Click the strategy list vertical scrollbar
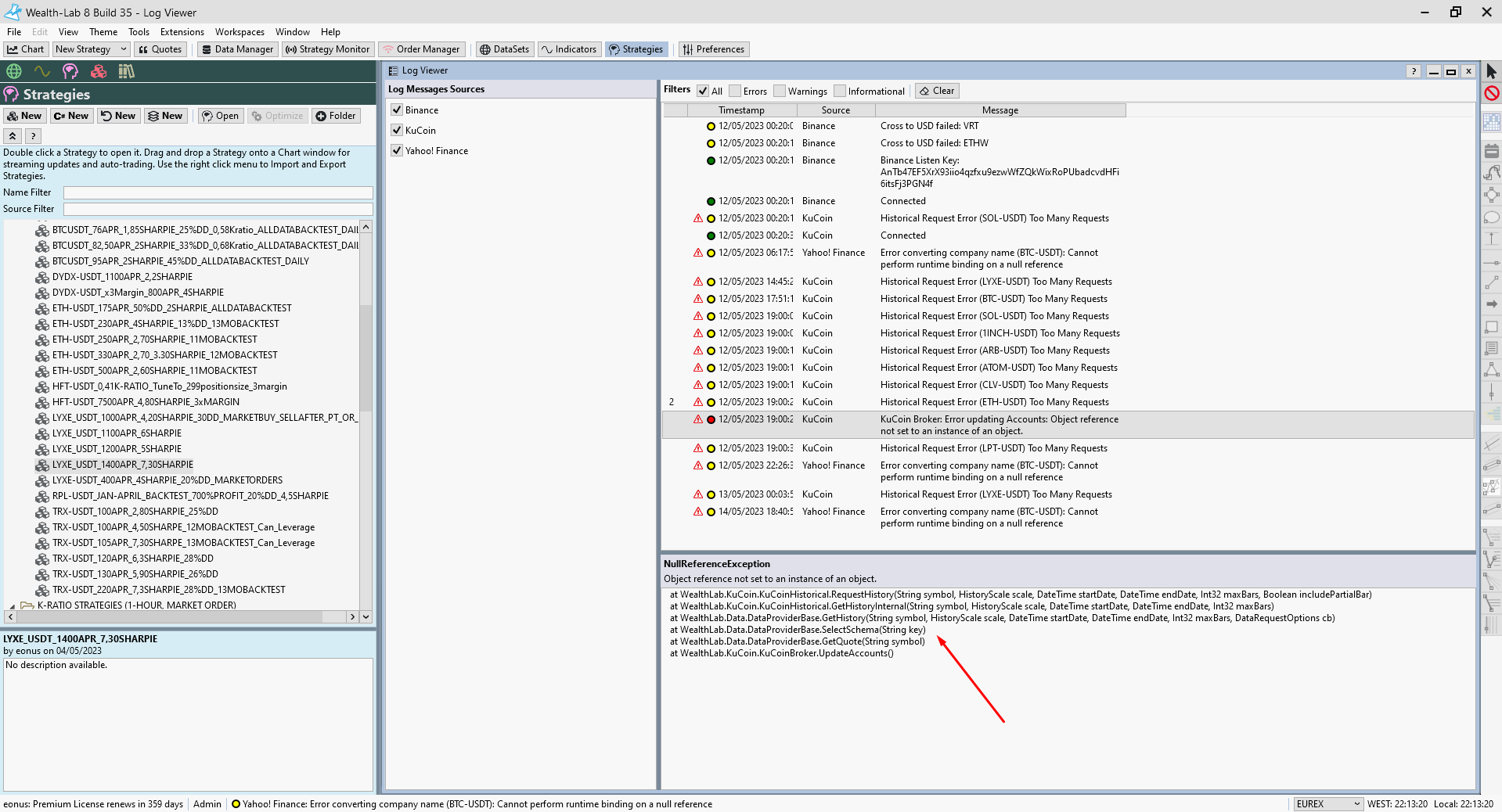Viewport: 1502px width, 812px height. (x=366, y=352)
